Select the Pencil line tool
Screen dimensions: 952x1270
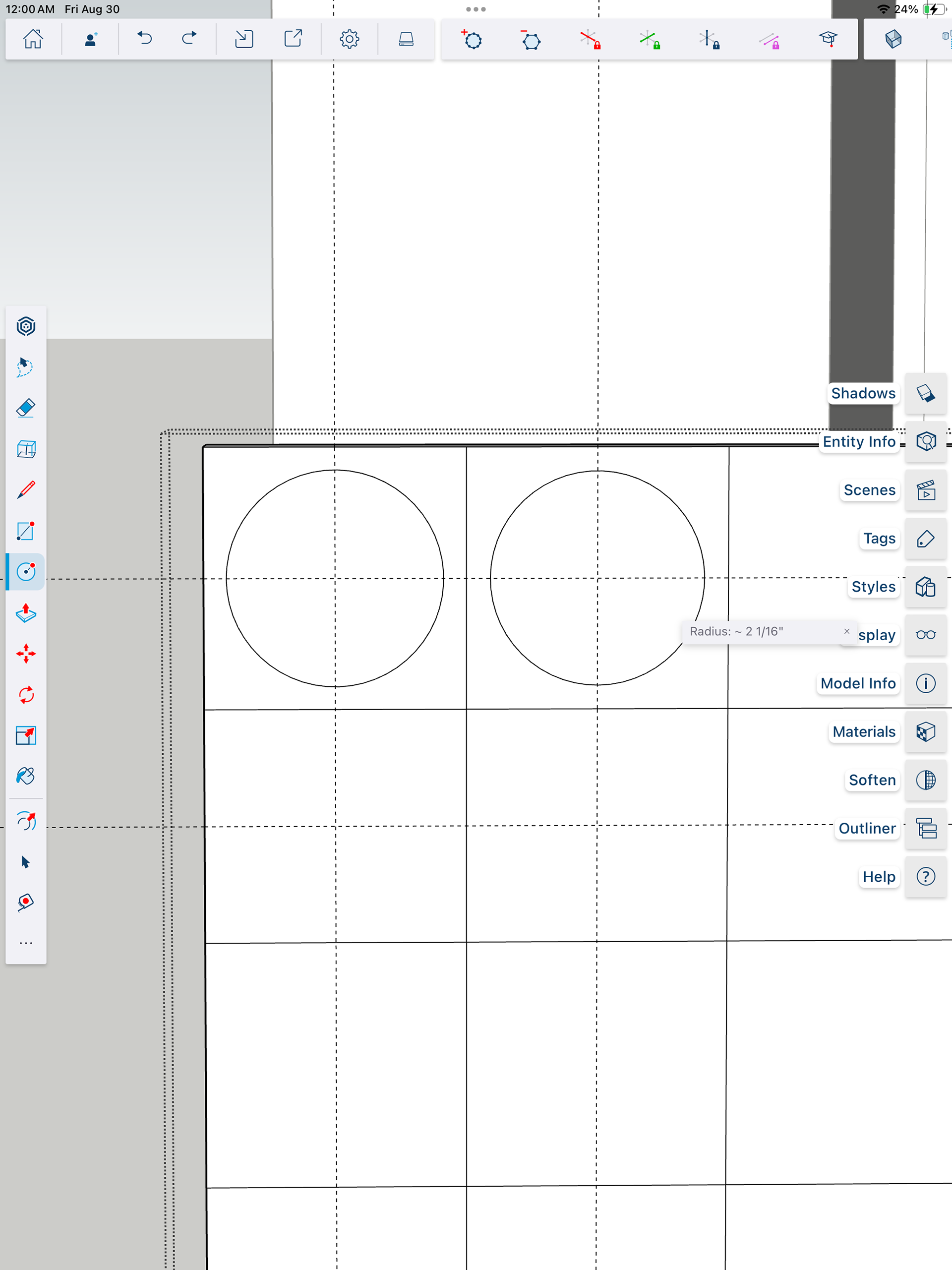[26, 490]
